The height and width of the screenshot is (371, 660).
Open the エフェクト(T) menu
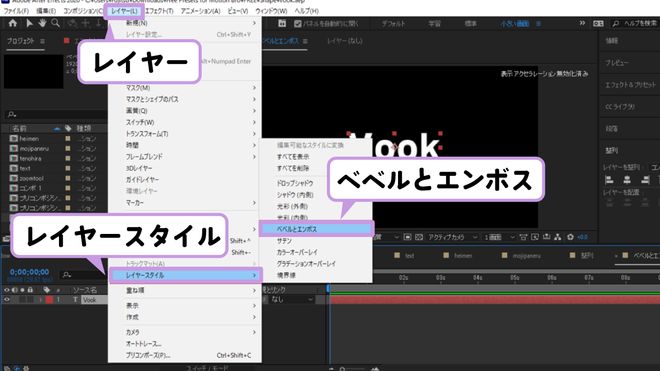tap(159, 11)
